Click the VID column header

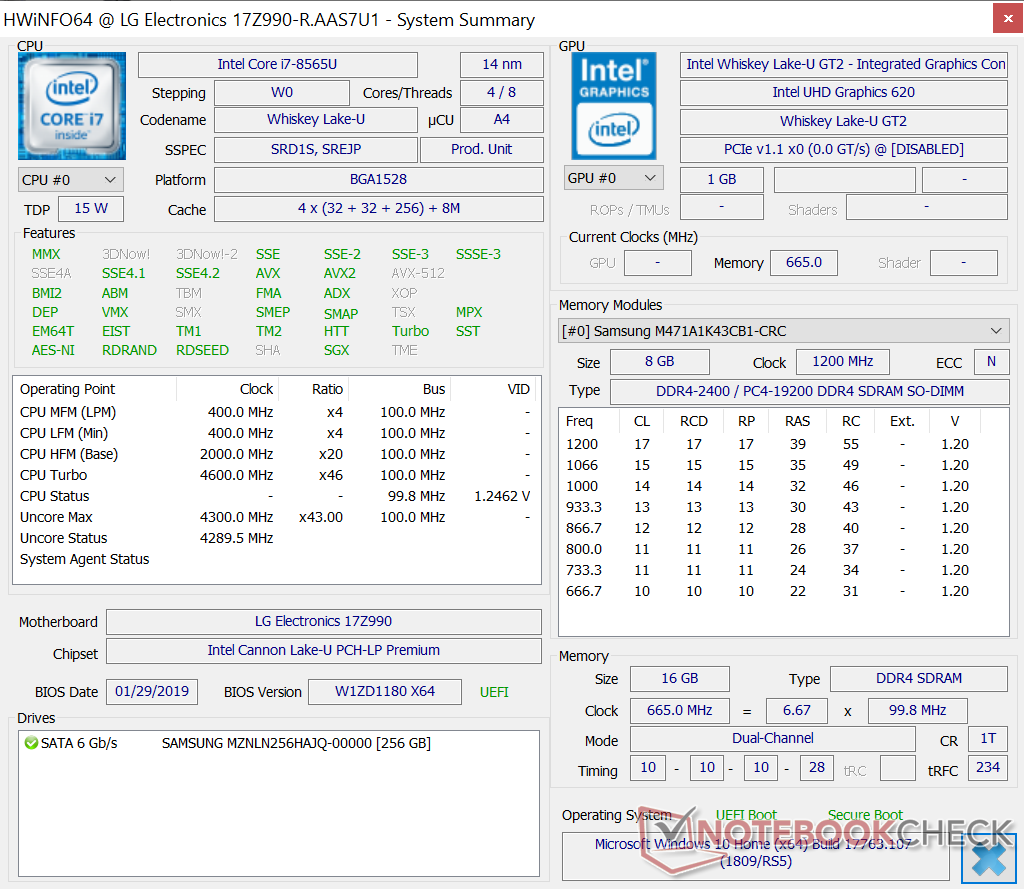point(494,389)
